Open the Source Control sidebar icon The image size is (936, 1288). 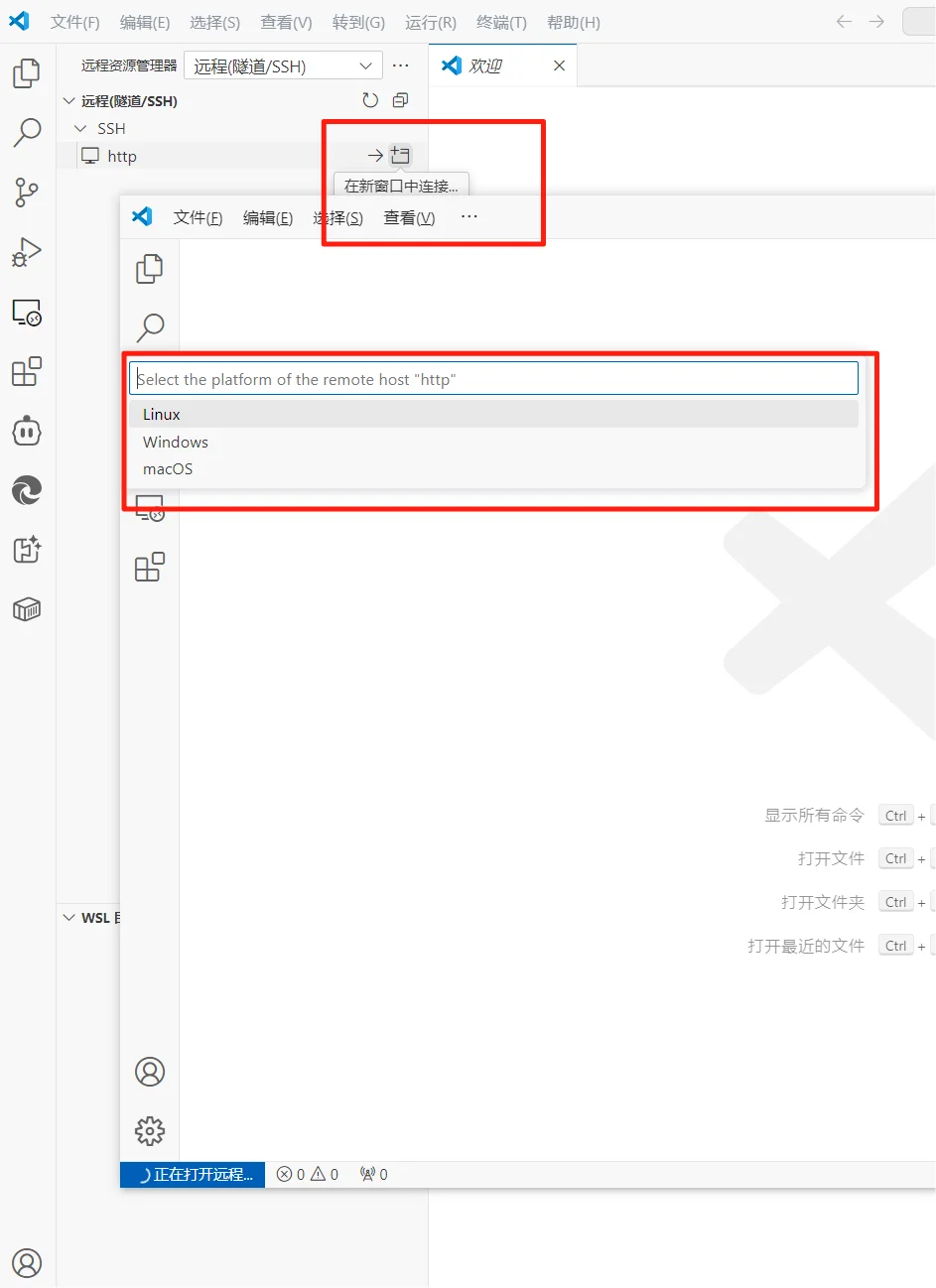click(x=26, y=193)
